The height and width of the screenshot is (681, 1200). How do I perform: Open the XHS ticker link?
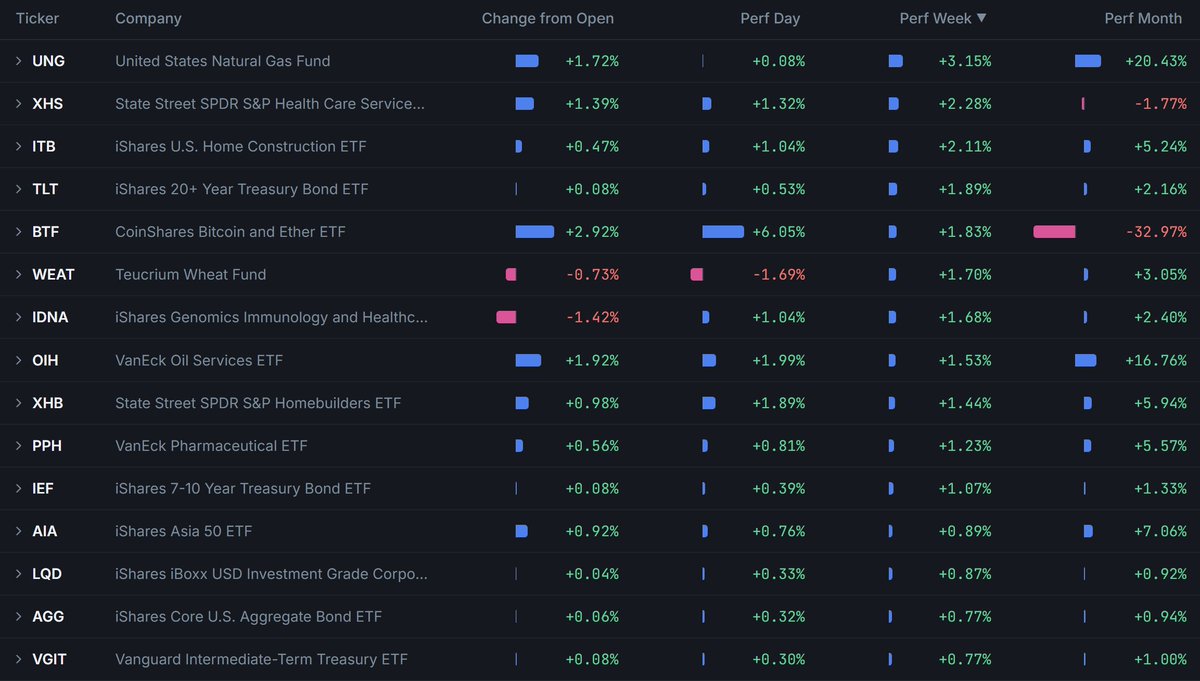coord(47,104)
